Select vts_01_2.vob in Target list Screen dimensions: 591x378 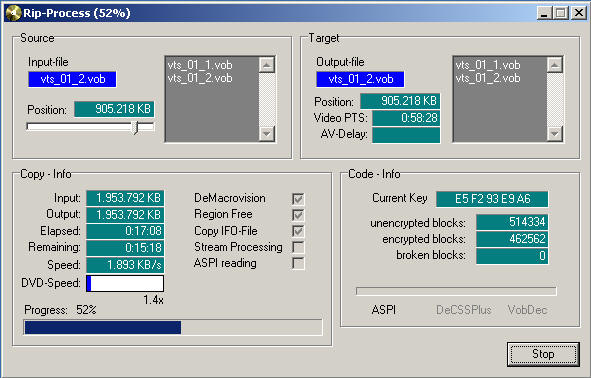[x=488, y=78]
